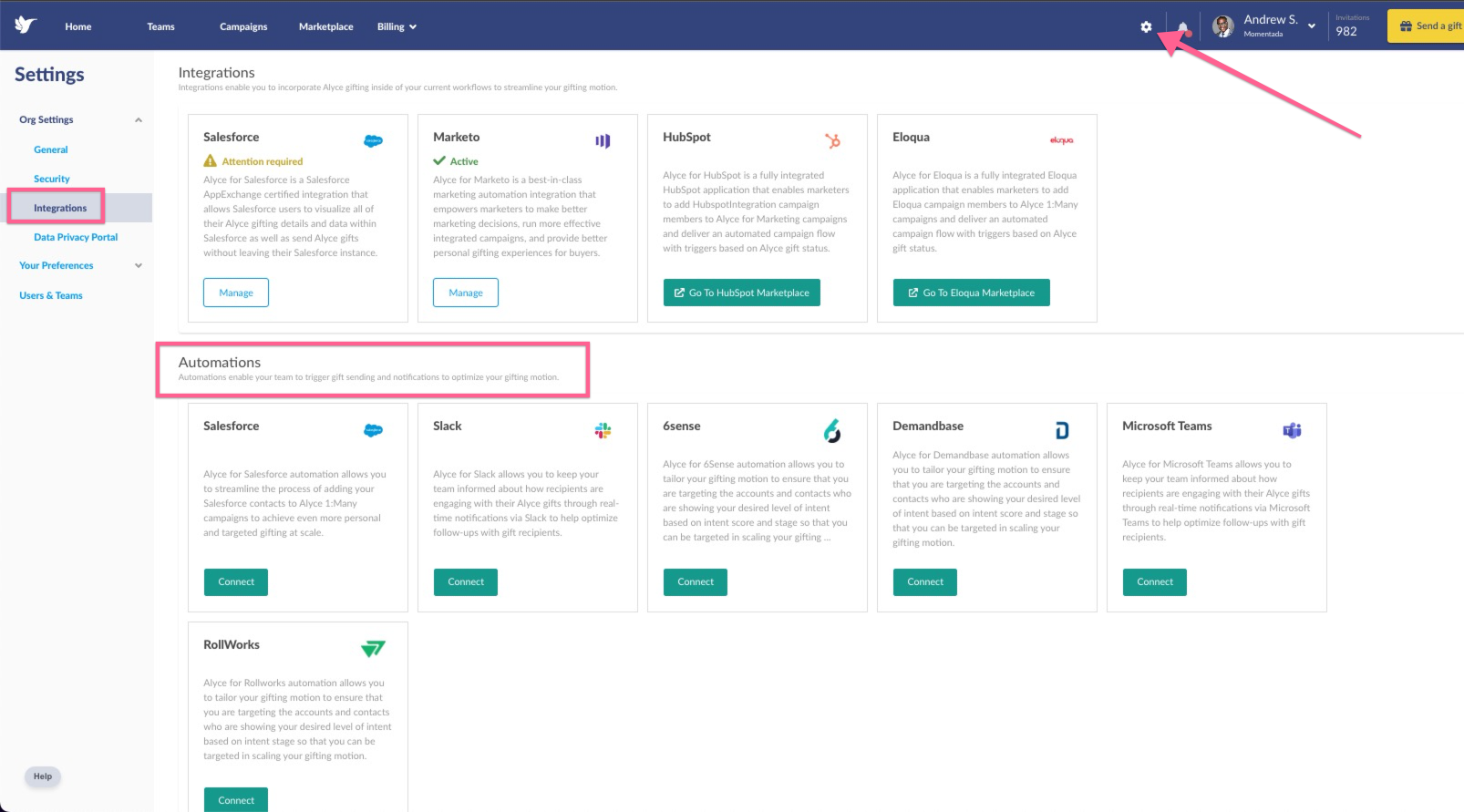This screenshot has height=812, width=1464.
Task: Click the Send a gift button
Action: (1426, 26)
